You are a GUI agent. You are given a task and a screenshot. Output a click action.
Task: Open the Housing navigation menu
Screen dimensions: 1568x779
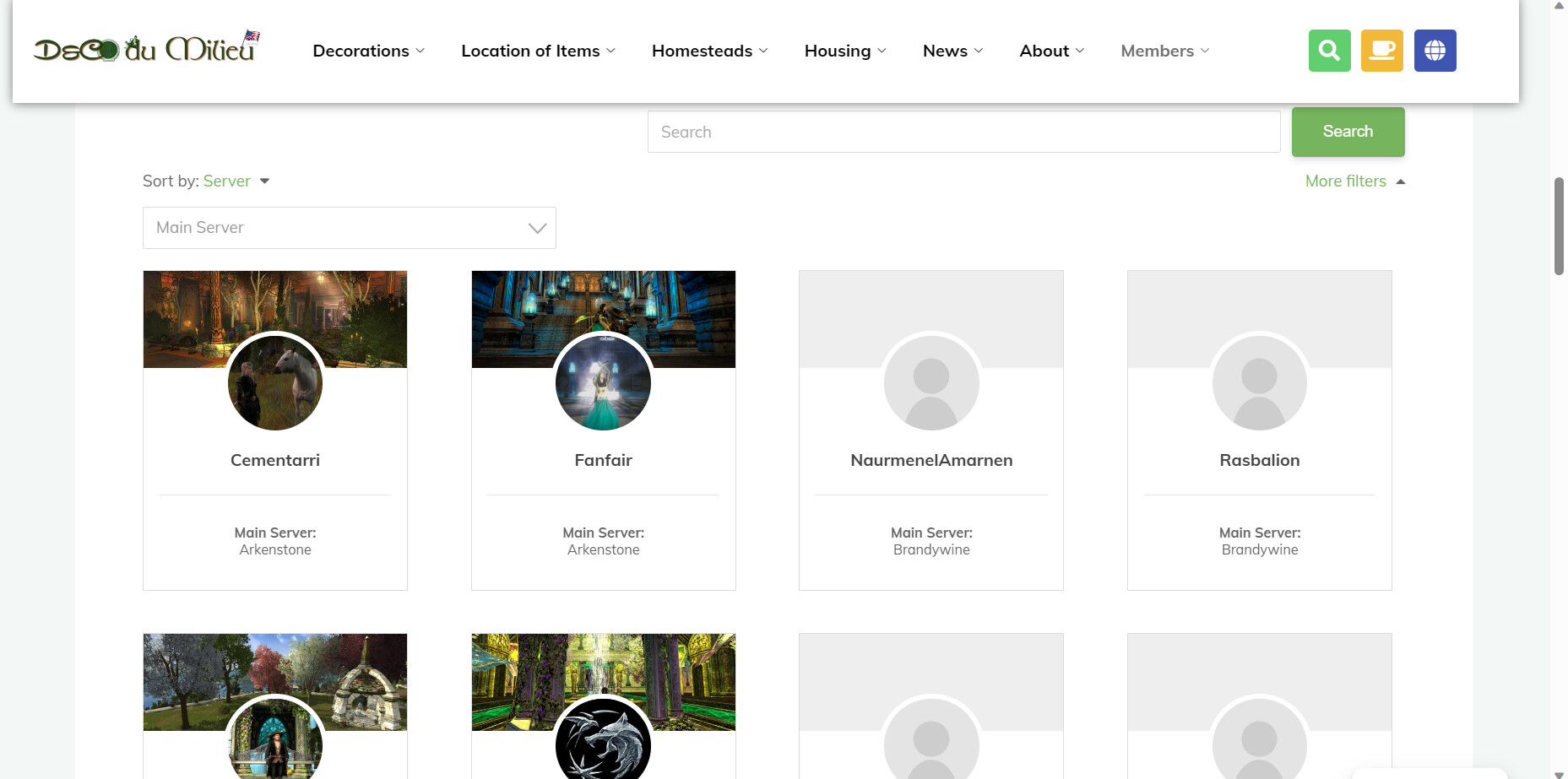(x=844, y=51)
